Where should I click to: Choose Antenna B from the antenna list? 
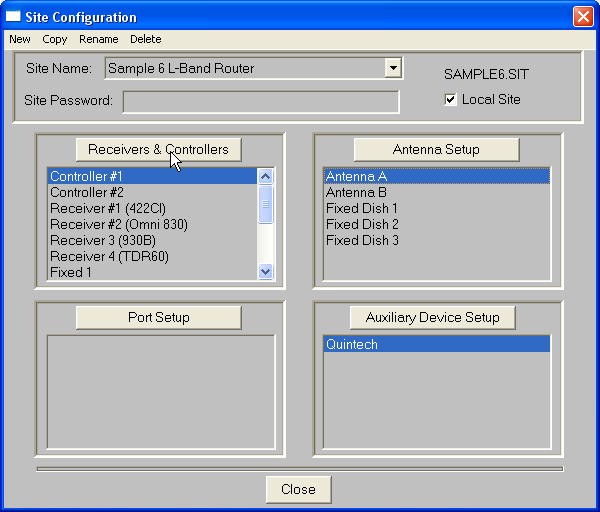pyautogui.click(x=356, y=192)
